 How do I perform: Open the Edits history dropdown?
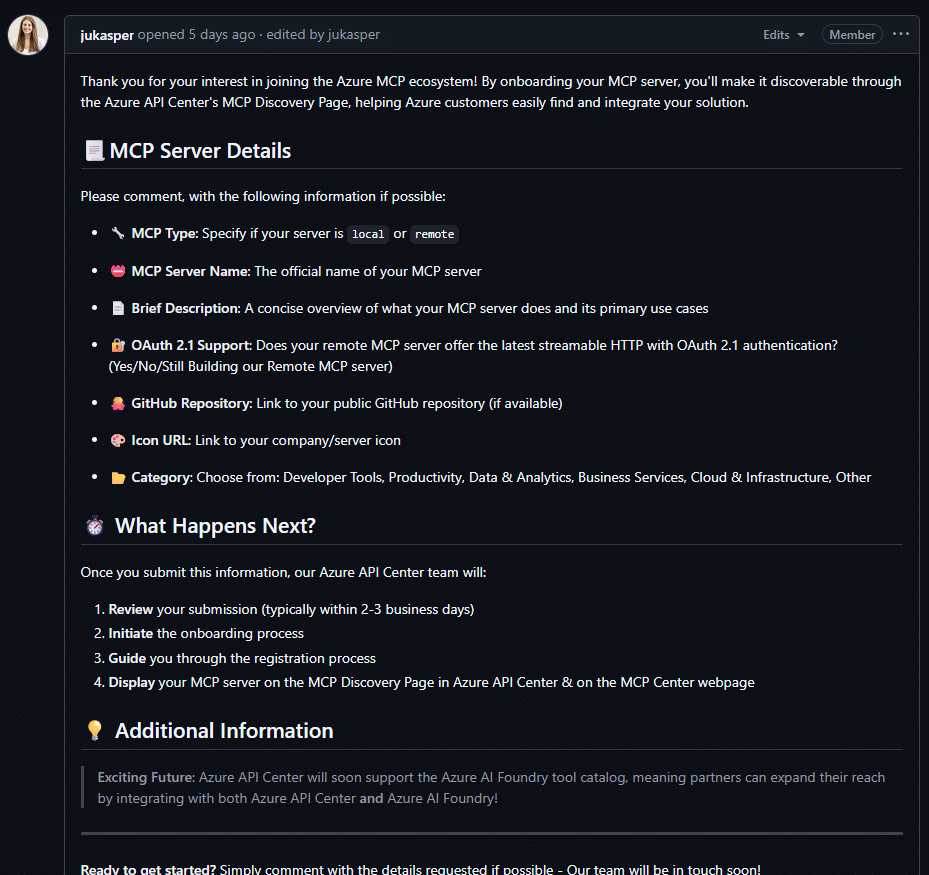[x=783, y=35]
